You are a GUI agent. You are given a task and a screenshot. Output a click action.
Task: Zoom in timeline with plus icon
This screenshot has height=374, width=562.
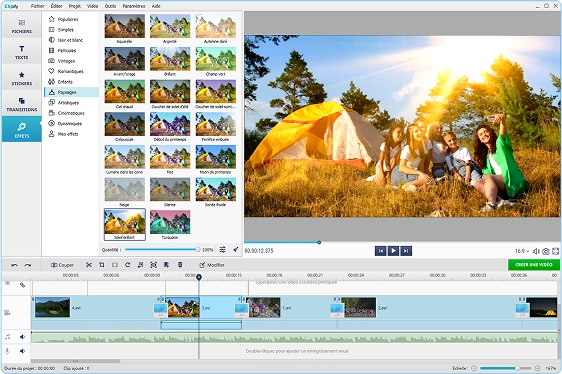[537, 368]
